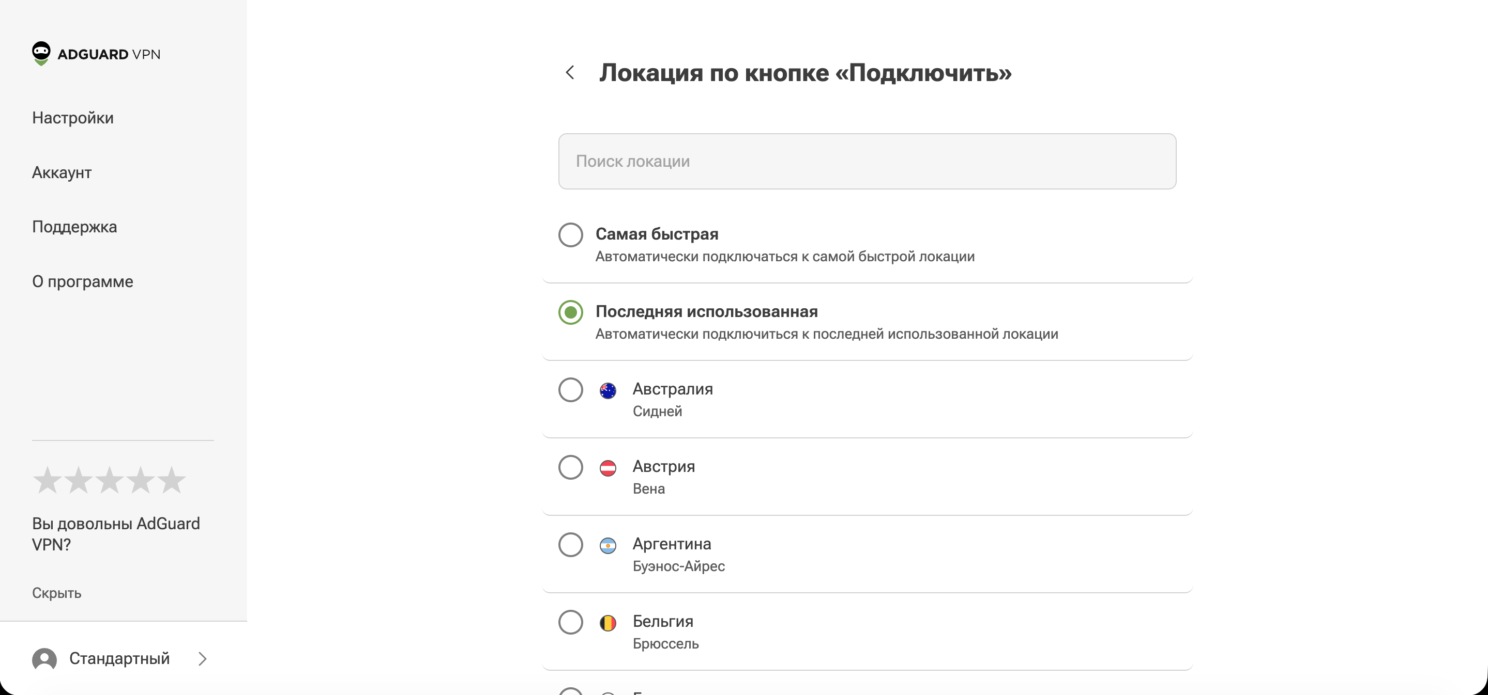Screen dimensions: 1488x695
Task: Select the Австрия Вена radio button
Action: pos(570,467)
